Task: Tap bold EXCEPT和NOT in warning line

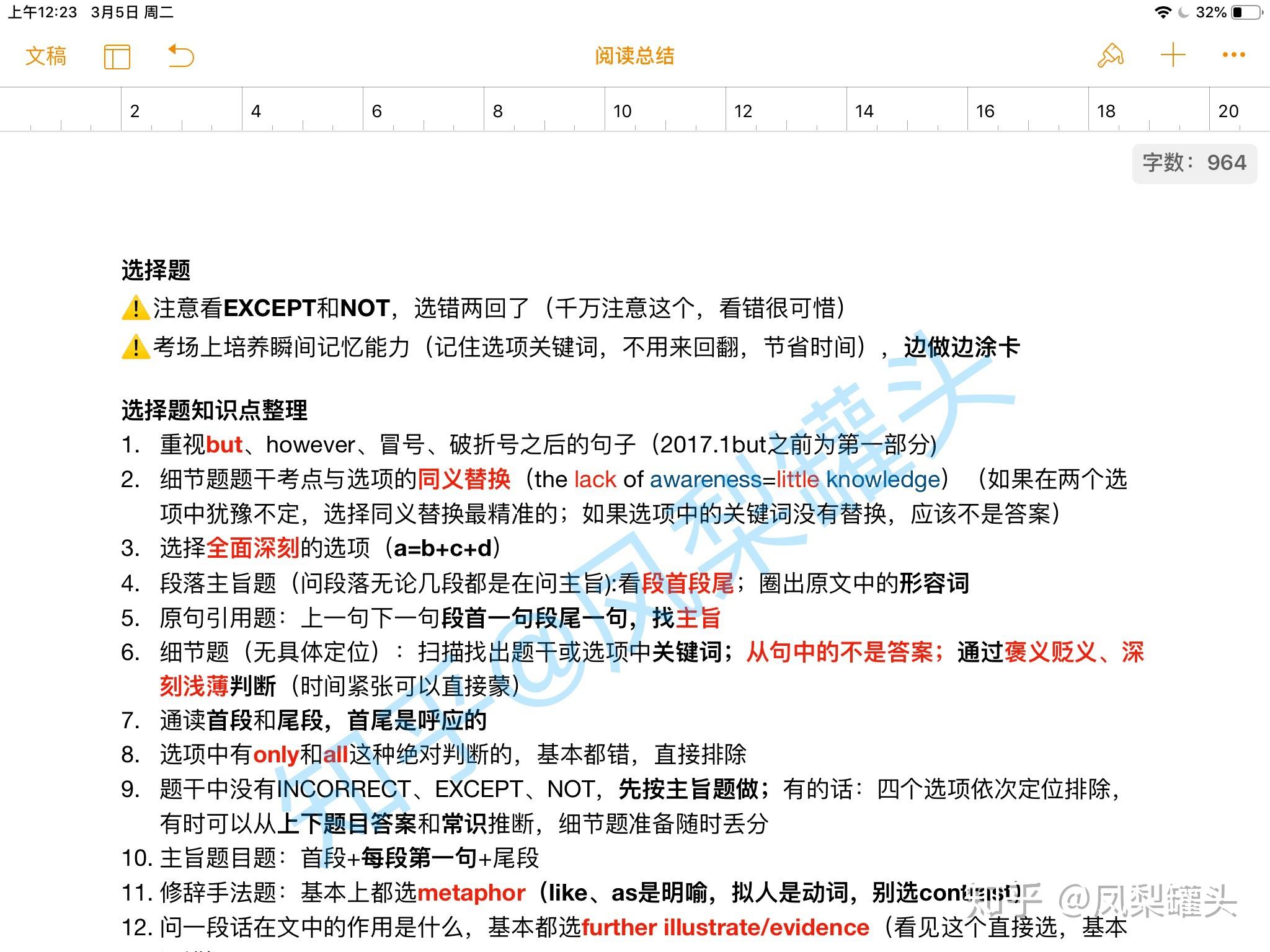Action: 306,309
